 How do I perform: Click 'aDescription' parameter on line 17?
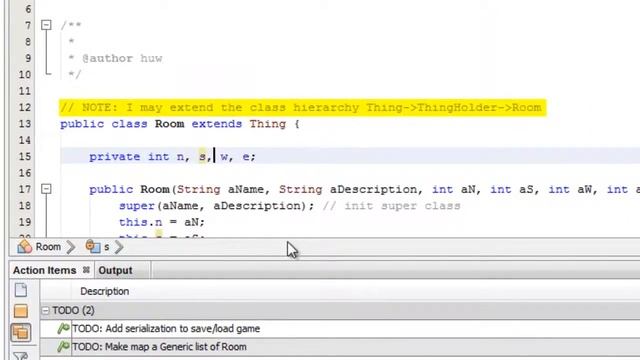pos(373,189)
